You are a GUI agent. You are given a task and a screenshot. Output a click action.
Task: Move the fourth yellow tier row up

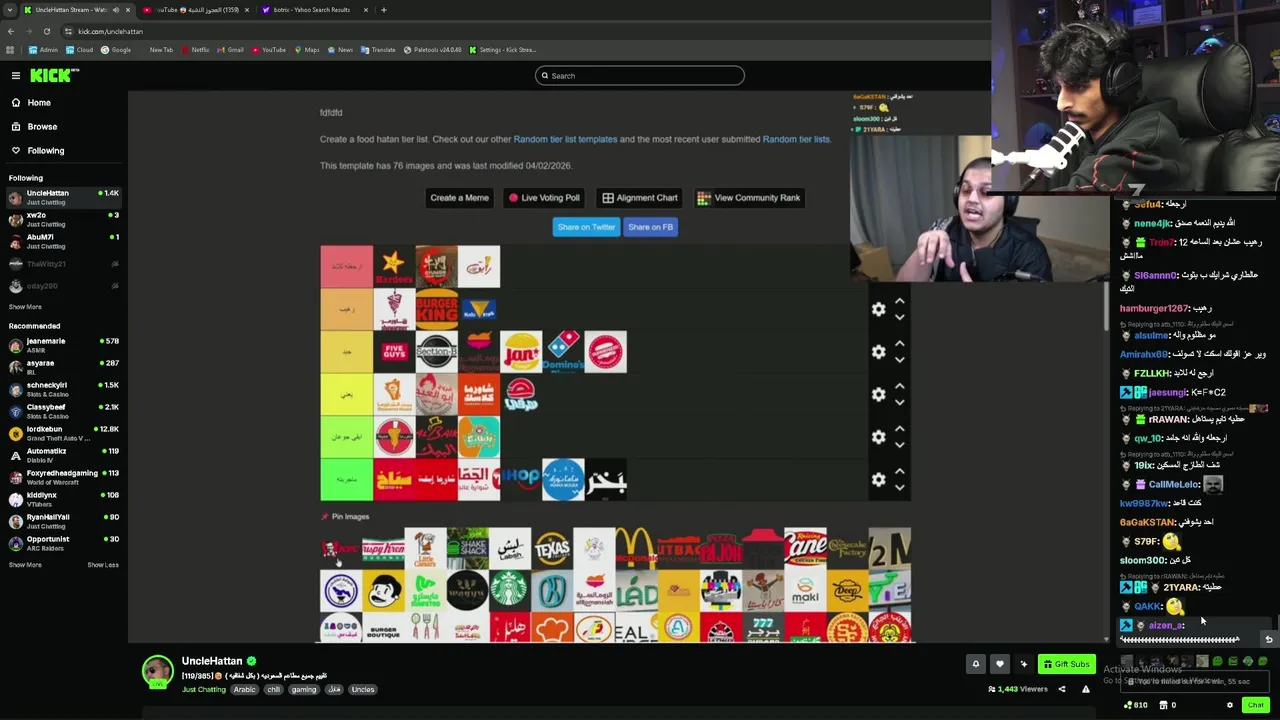899,386
